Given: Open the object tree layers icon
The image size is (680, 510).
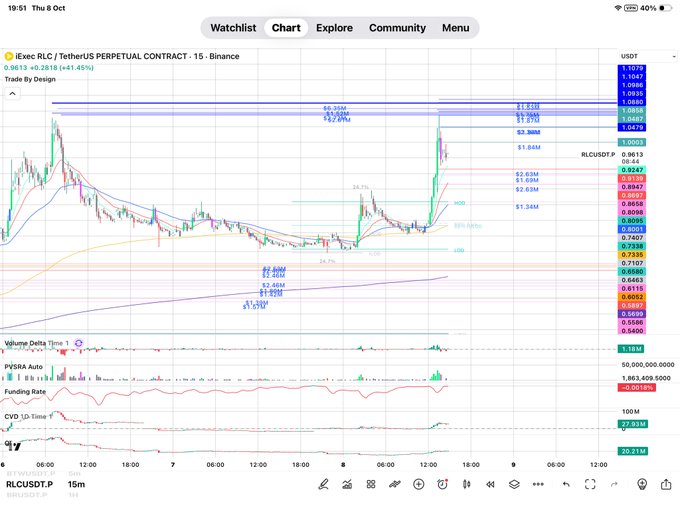Looking at the screenshot, I should tap(514, 484).
